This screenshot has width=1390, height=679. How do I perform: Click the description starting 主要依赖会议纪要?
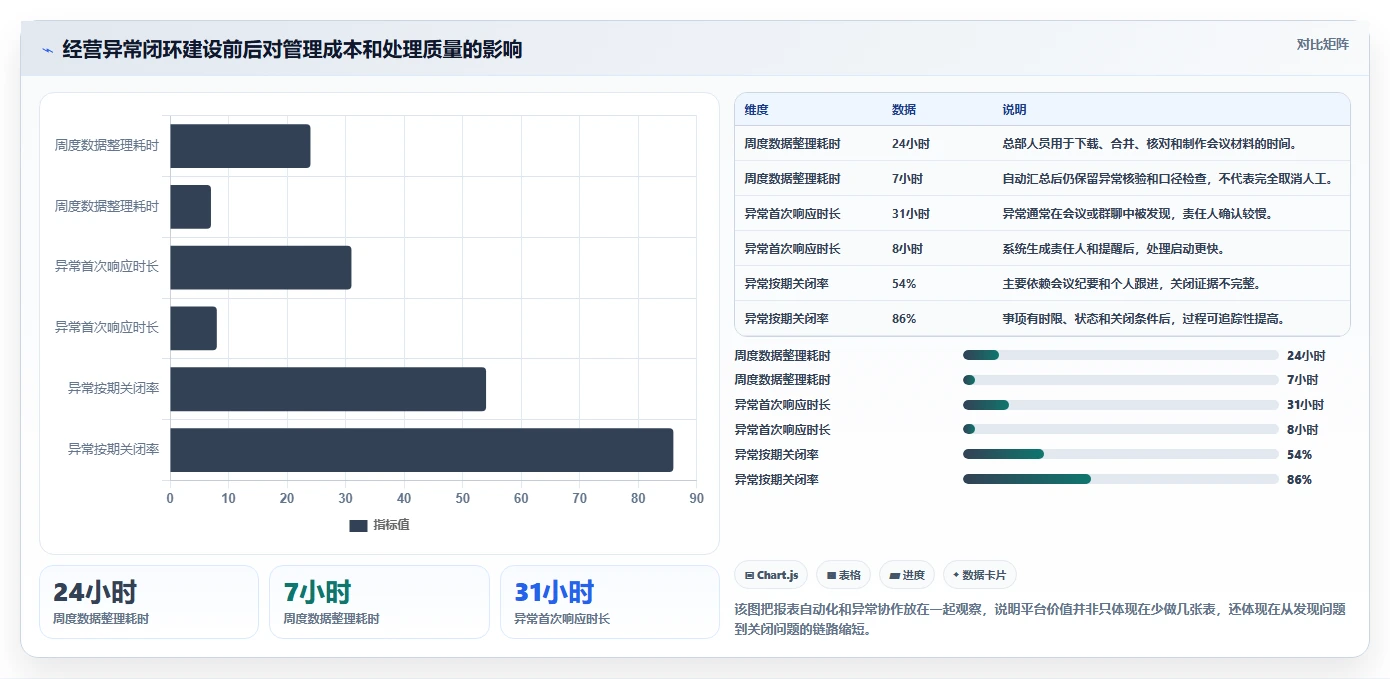click(1131, 284)
